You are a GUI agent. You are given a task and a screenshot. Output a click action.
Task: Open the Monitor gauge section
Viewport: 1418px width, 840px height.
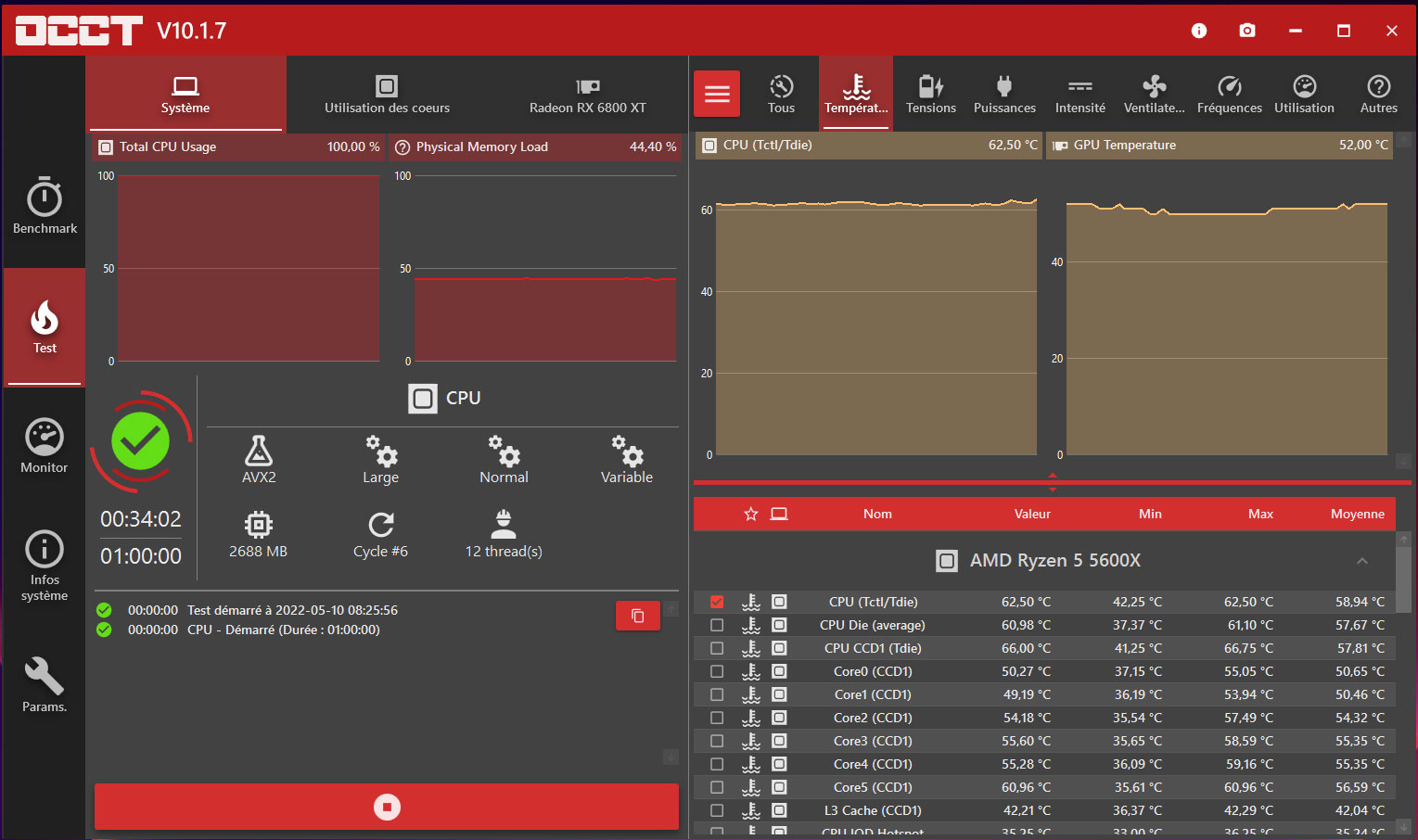tap(45, 446)
